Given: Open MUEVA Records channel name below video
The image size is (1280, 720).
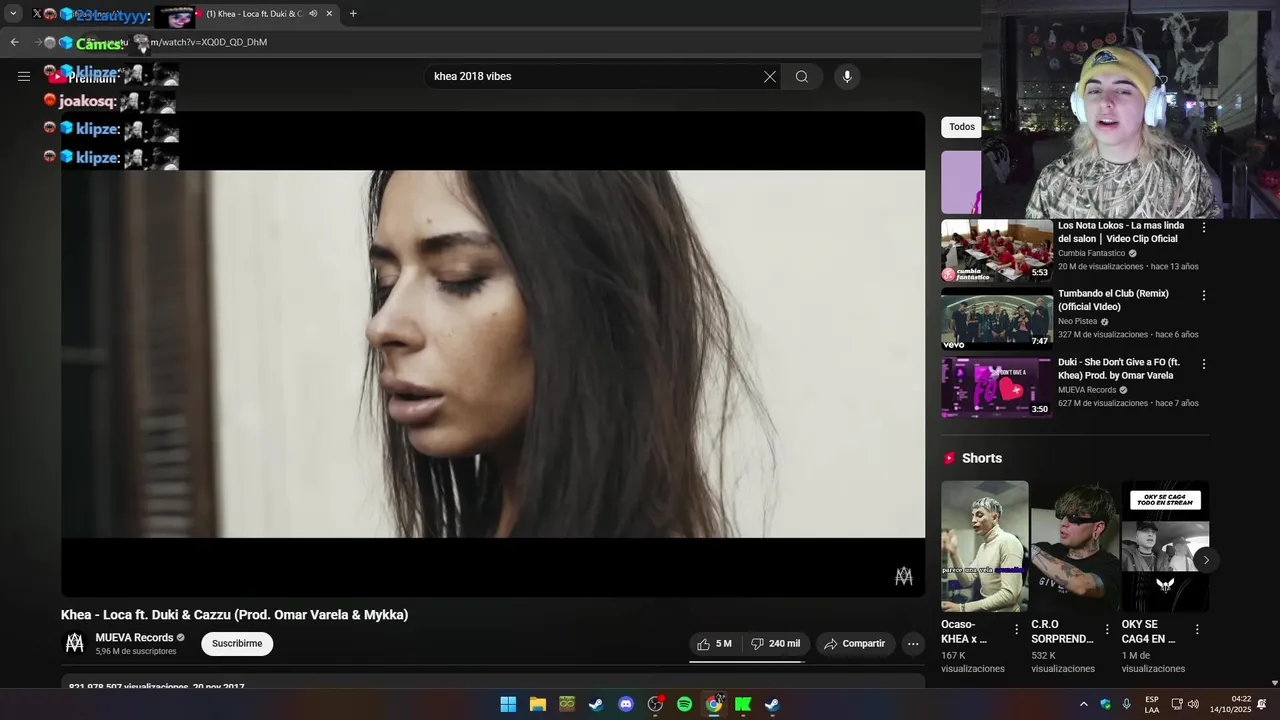Looking at the screenshot, I should point(135,638).
